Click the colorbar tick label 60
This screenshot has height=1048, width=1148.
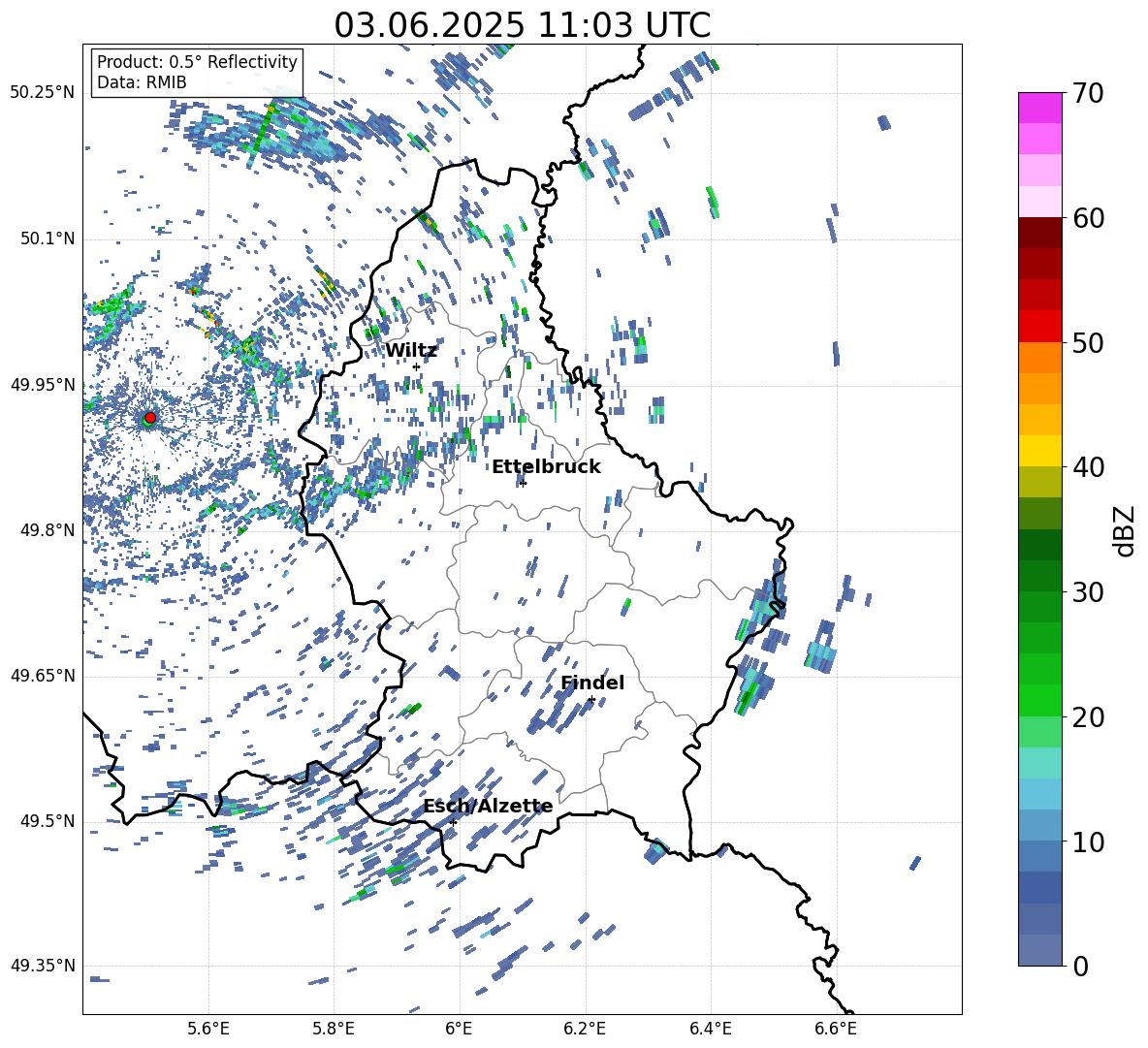click(x=1088, y=218)
